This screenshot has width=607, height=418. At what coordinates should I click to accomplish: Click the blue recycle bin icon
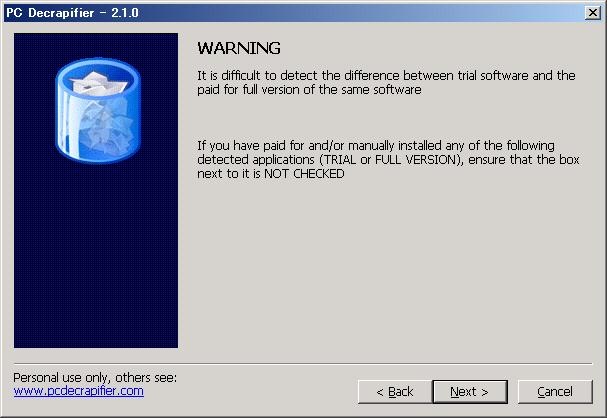pyautogui.click(x=98, y=111)
